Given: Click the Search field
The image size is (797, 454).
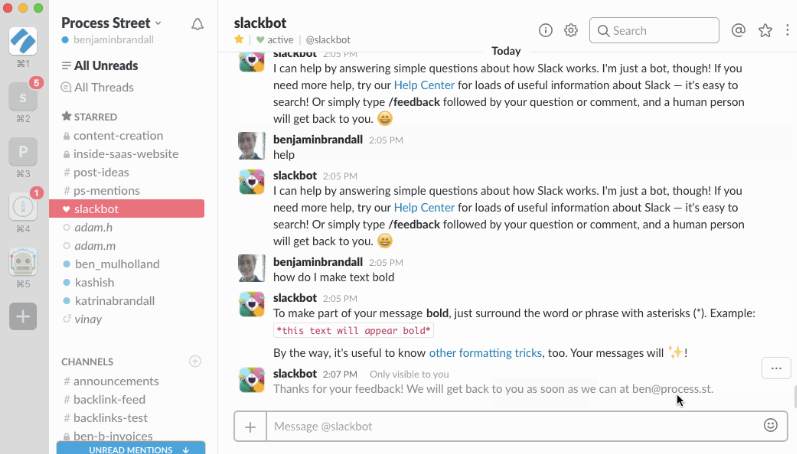Looking at the screenshot, I should pyautogui.click(x=654, y=31).
